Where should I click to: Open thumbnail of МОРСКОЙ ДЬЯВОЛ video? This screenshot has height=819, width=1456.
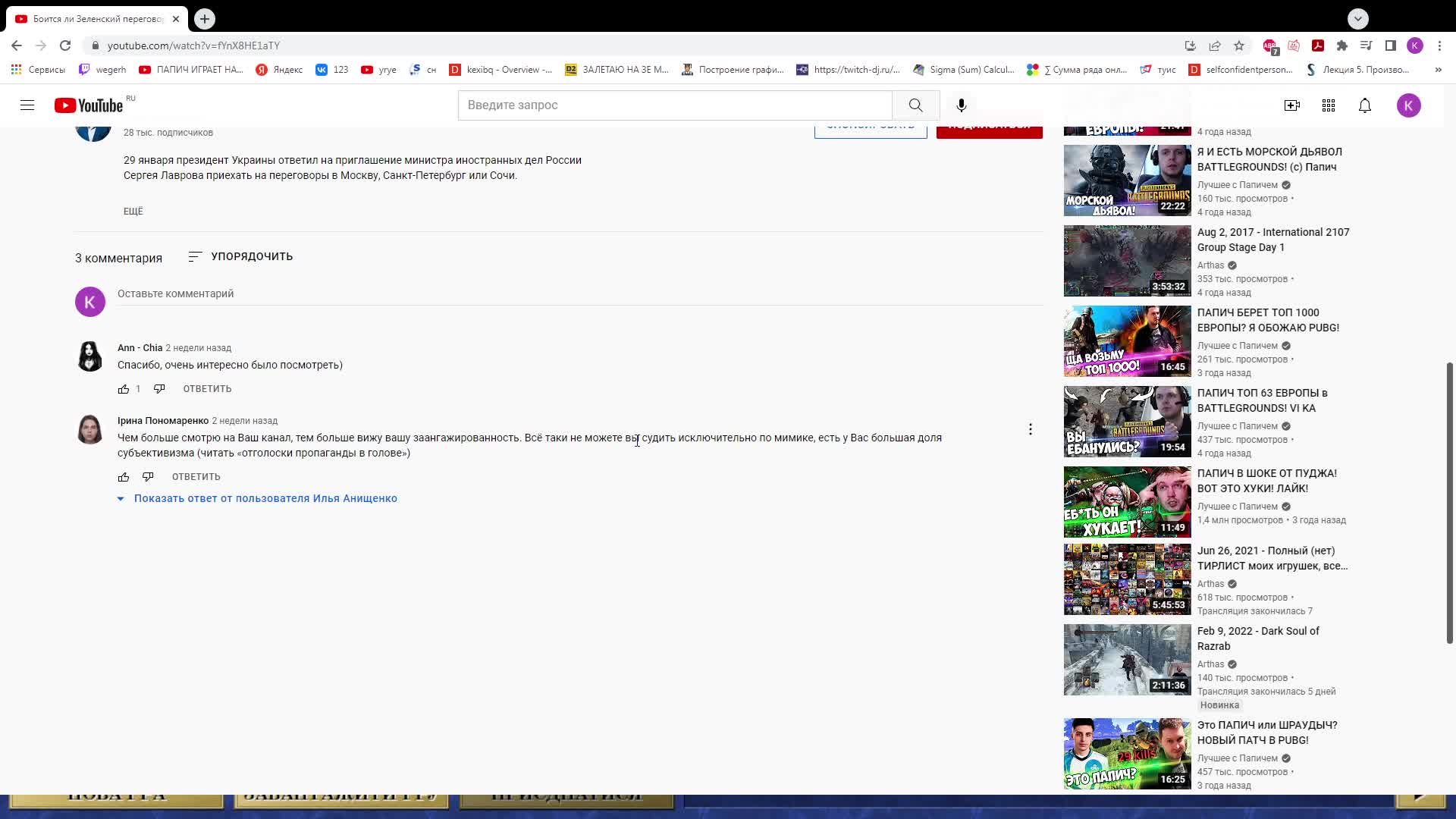point(1127,180)
